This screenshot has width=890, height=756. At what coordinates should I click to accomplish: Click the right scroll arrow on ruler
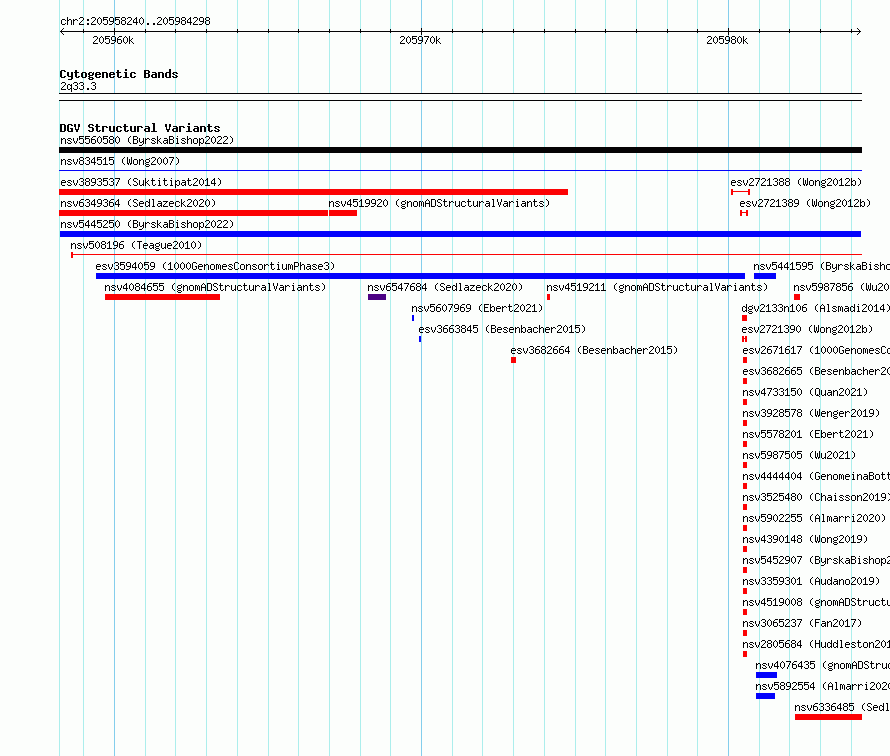(x=858, y=32)
